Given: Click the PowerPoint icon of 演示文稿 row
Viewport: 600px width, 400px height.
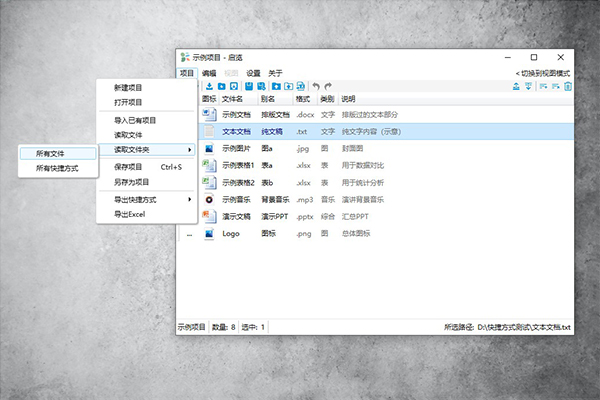Looking at the screenshot, I should 209,216.
